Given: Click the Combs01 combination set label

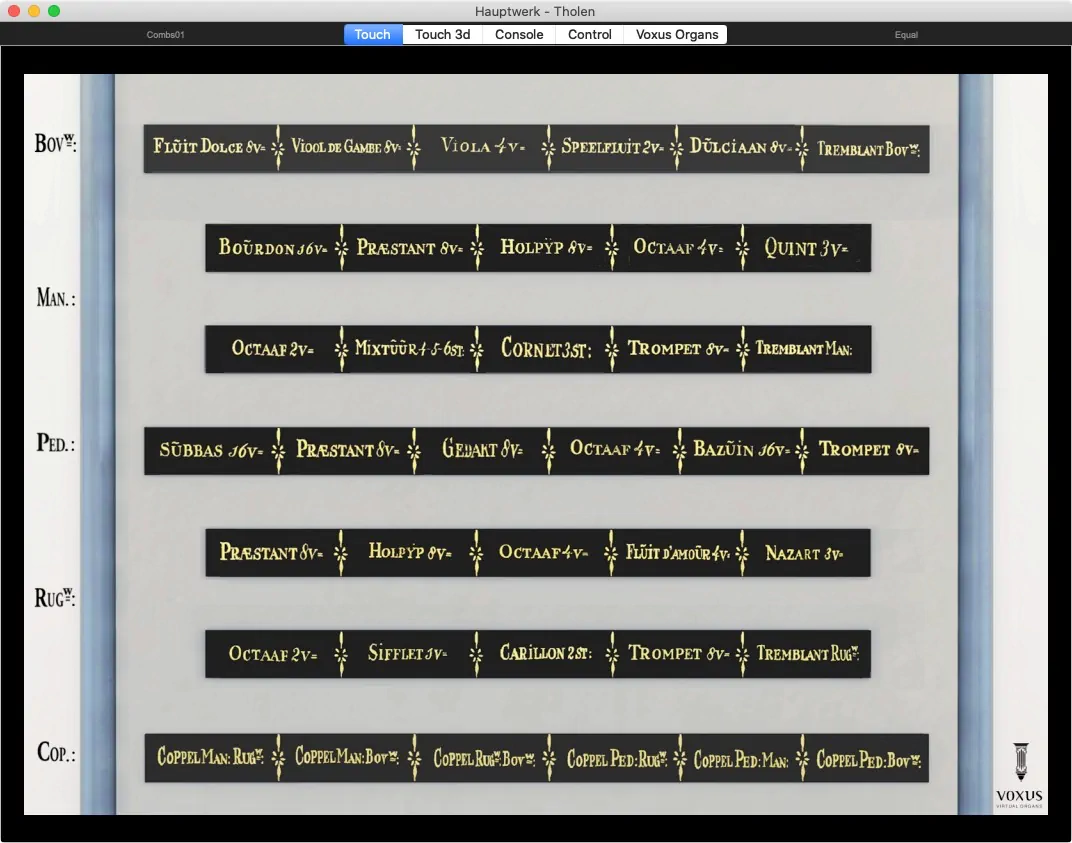Looking at the screenshot, I should point(165,35).
